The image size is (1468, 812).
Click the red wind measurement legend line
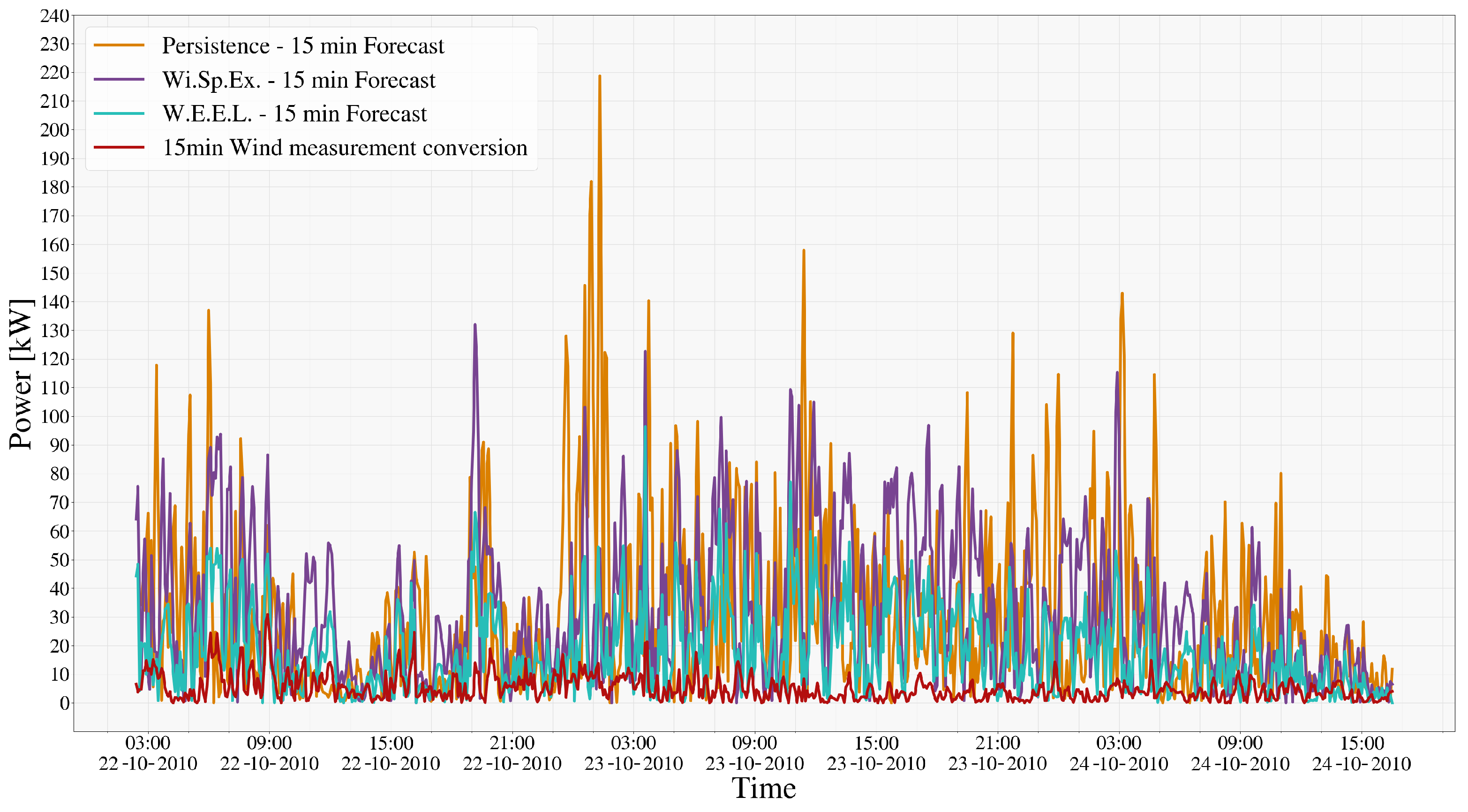(x=119, y=147)
